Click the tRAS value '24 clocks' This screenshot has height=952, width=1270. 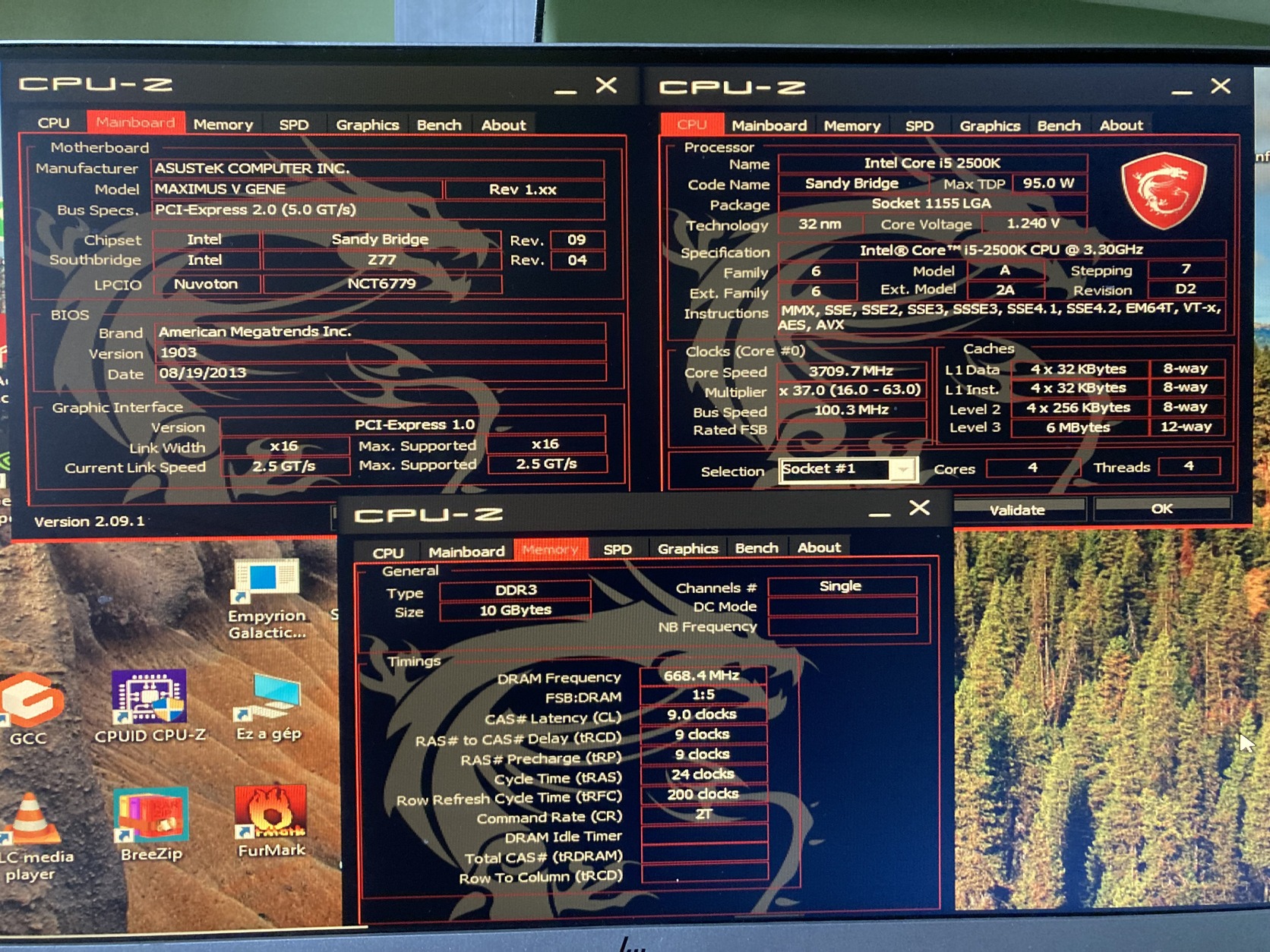point(703,774)
